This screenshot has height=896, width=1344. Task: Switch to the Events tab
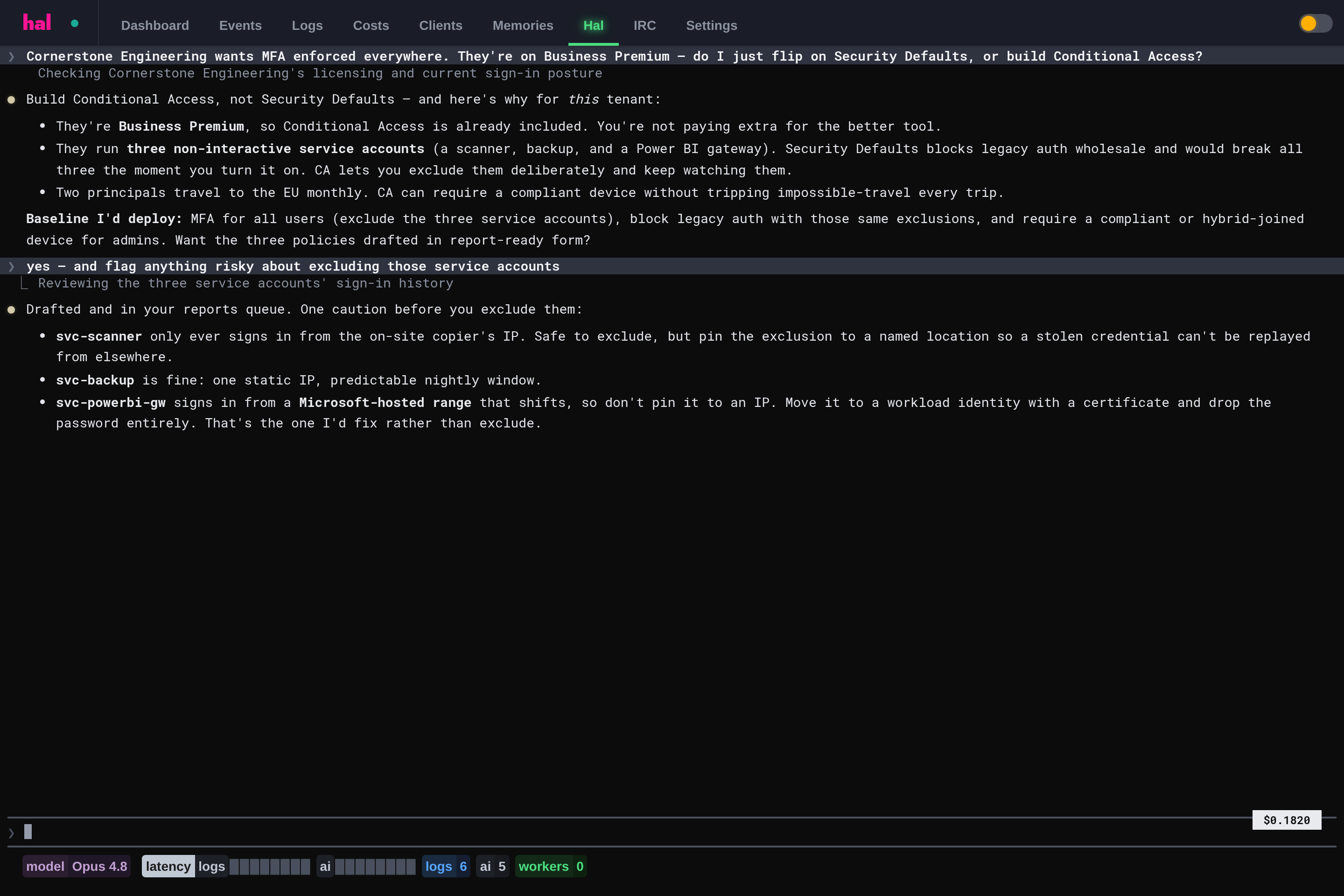coord(240,25)
